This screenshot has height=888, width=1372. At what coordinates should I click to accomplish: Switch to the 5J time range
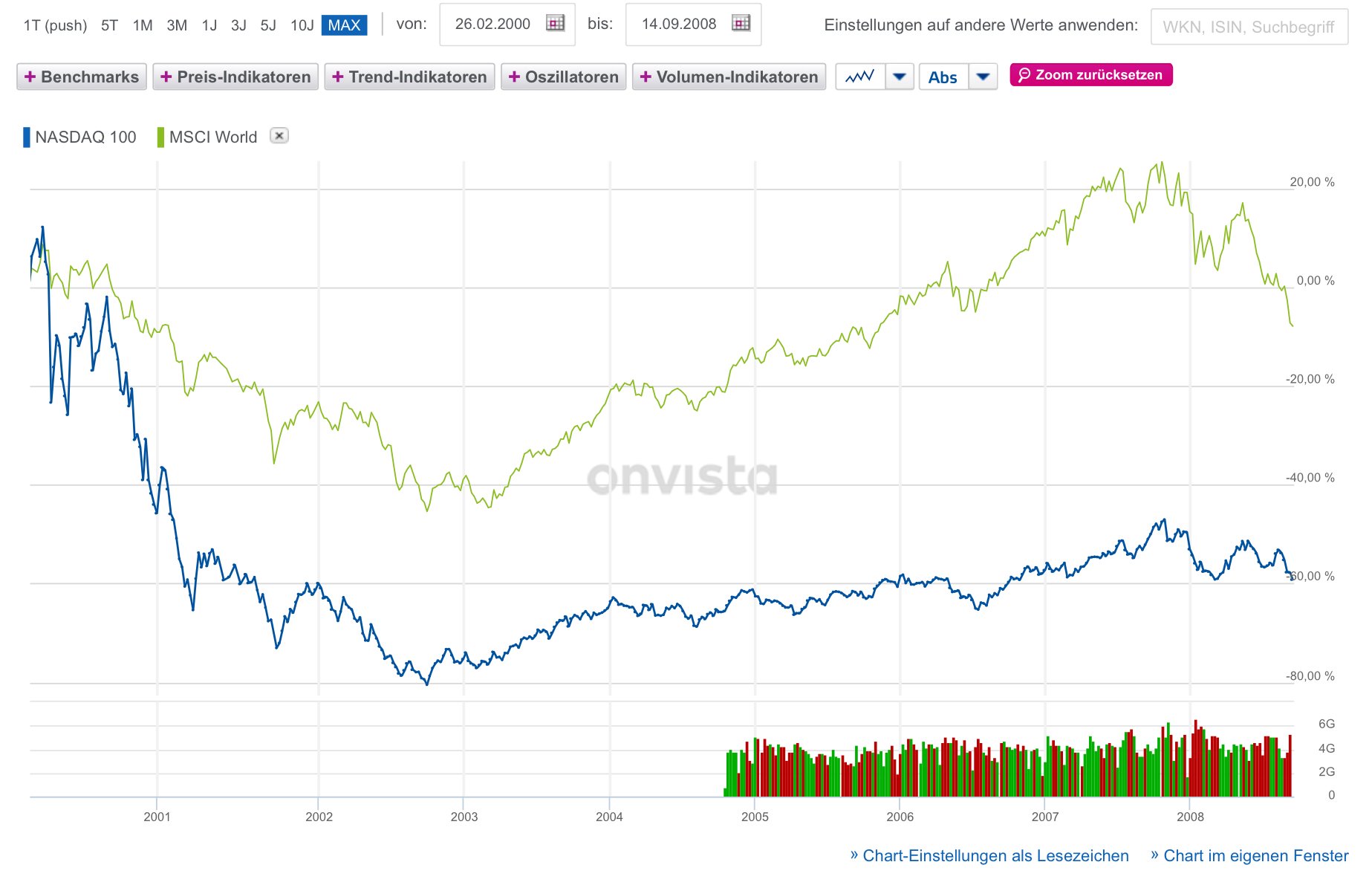pos(268,25)
